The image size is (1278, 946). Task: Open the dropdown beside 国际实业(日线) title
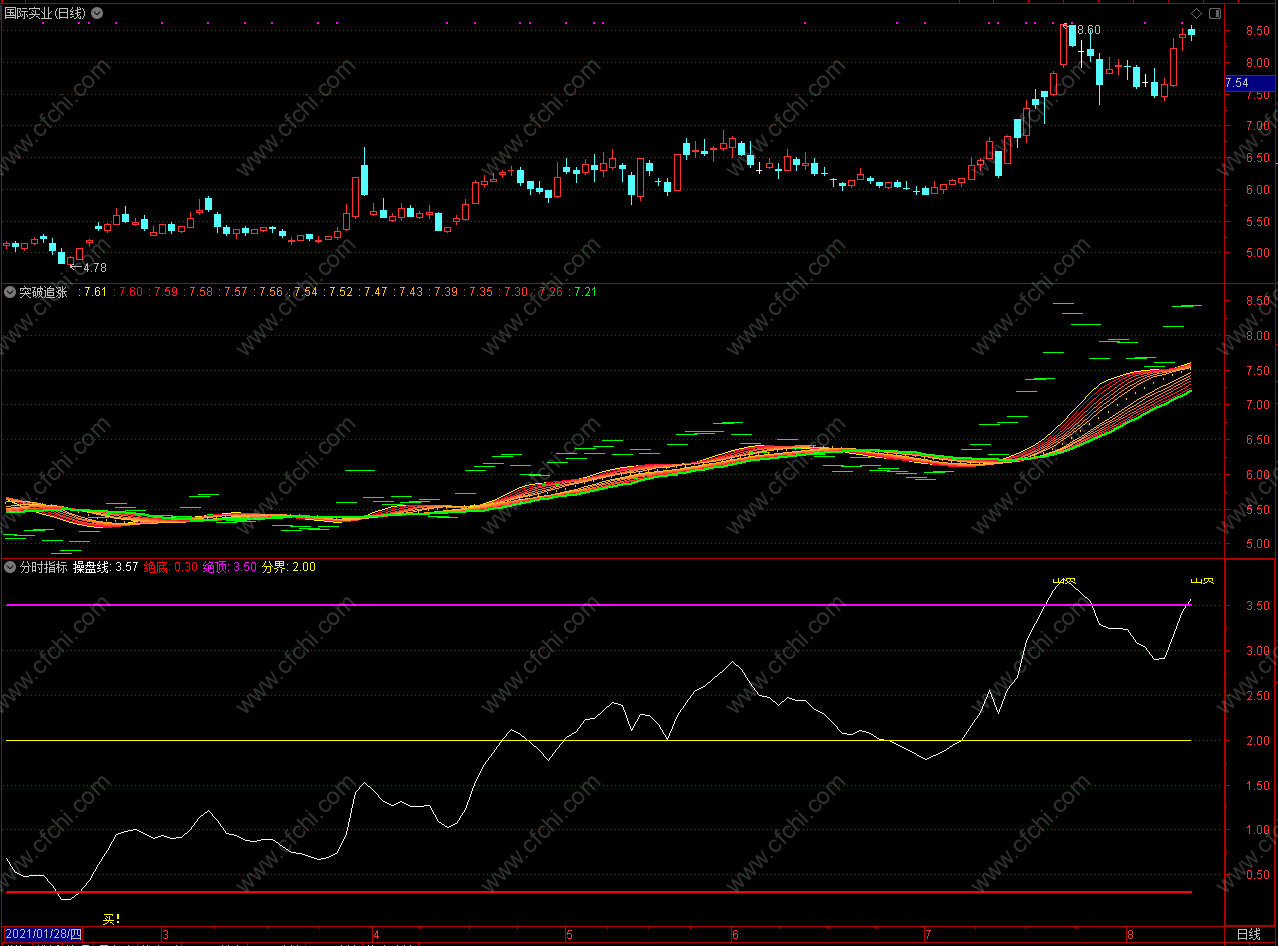[96, 13]
